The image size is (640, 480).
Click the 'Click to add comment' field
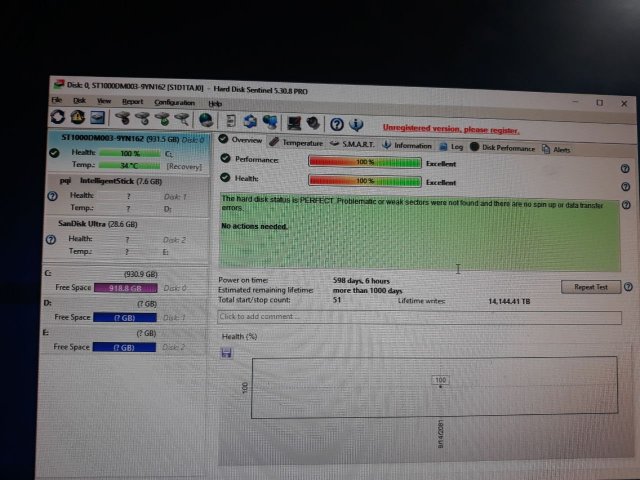420,317
